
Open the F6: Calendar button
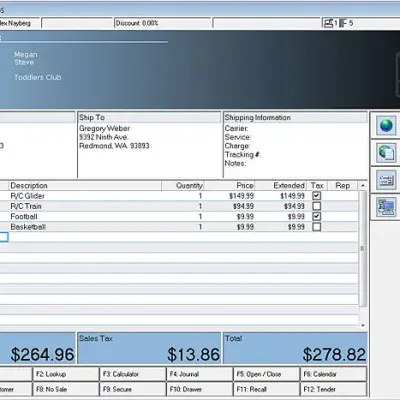pos(334,374)
